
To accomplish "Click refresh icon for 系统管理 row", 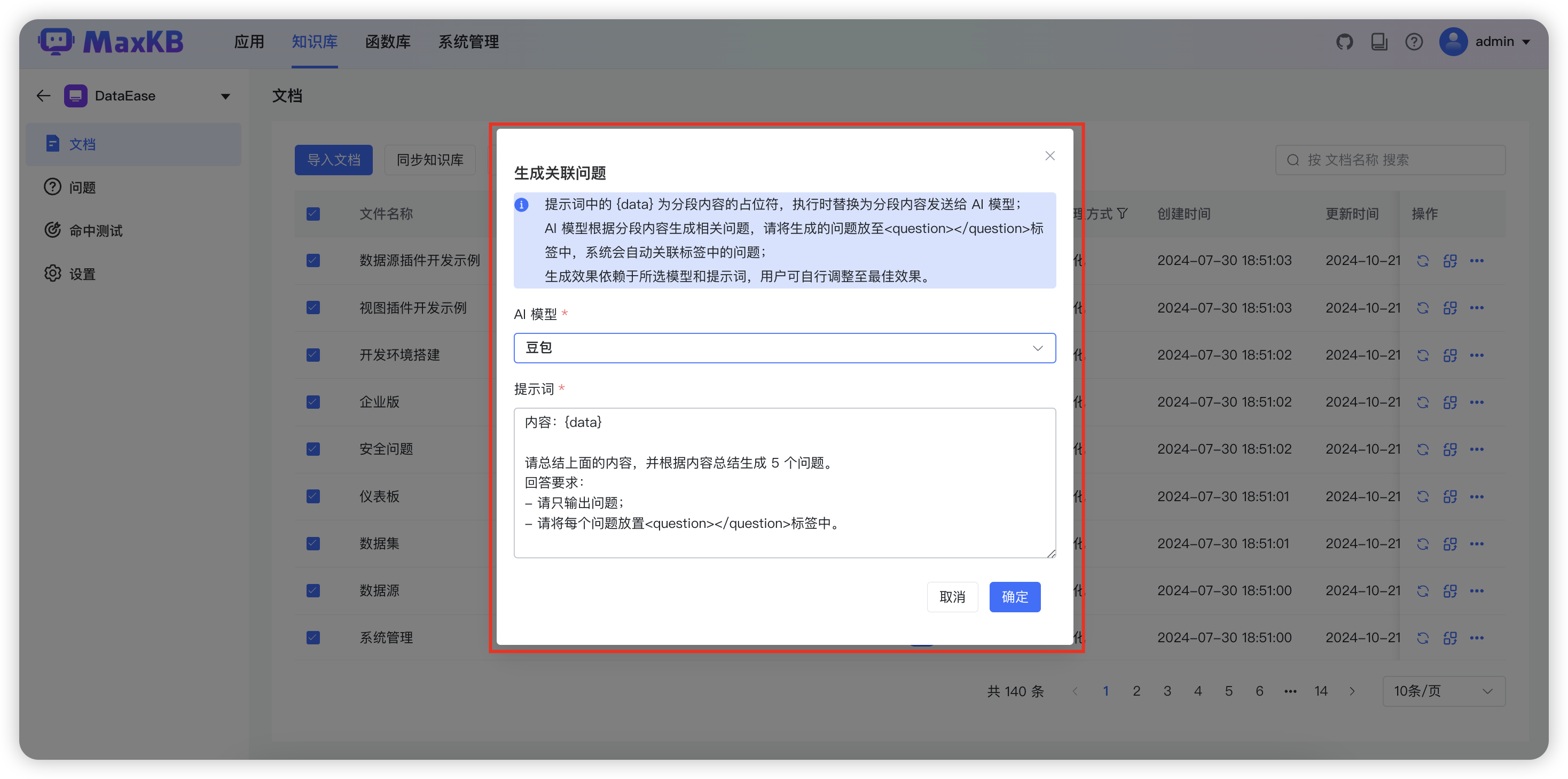I will (1423, 638).
